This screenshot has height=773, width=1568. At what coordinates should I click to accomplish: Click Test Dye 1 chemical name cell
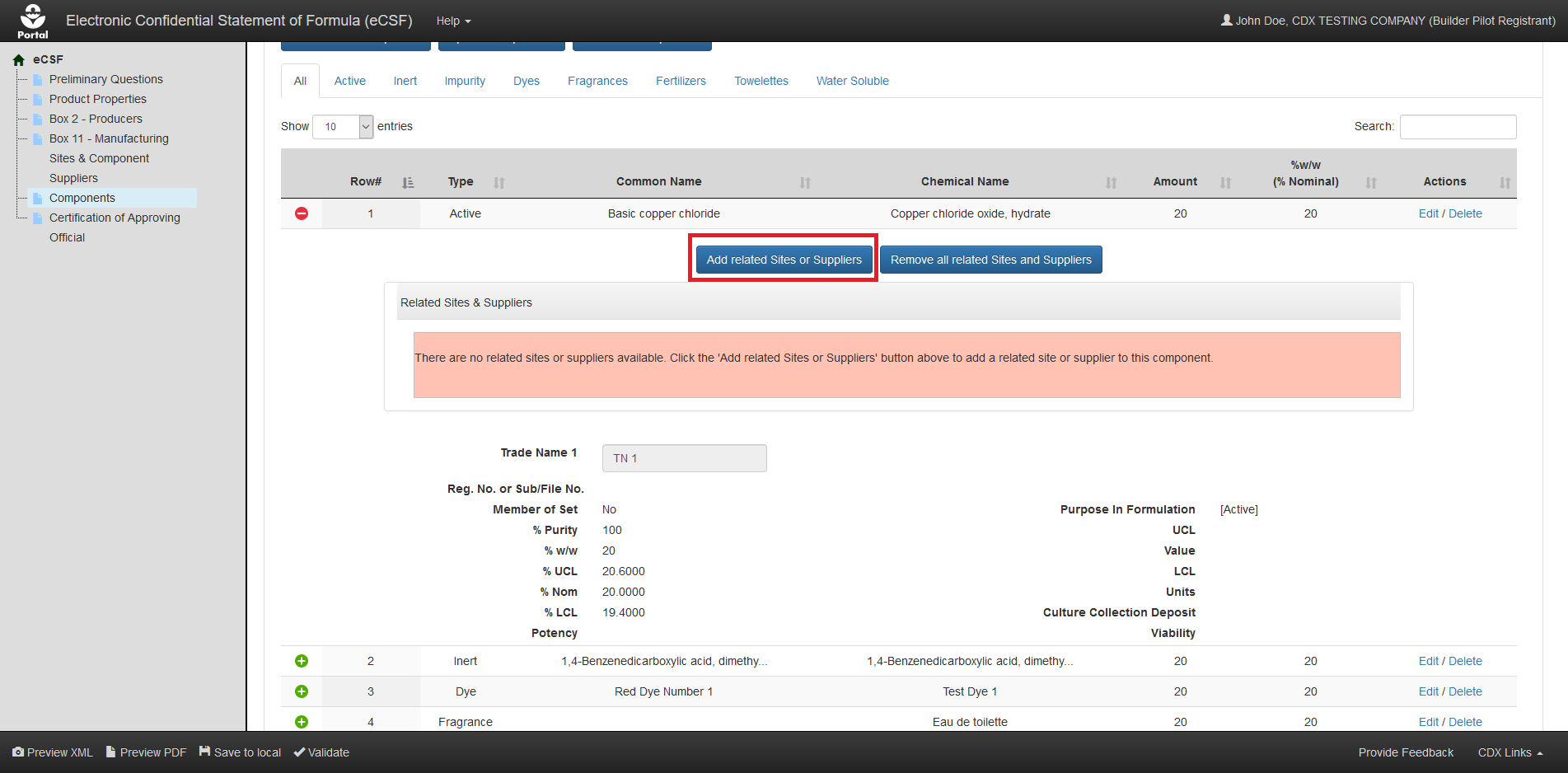(970, 691)
